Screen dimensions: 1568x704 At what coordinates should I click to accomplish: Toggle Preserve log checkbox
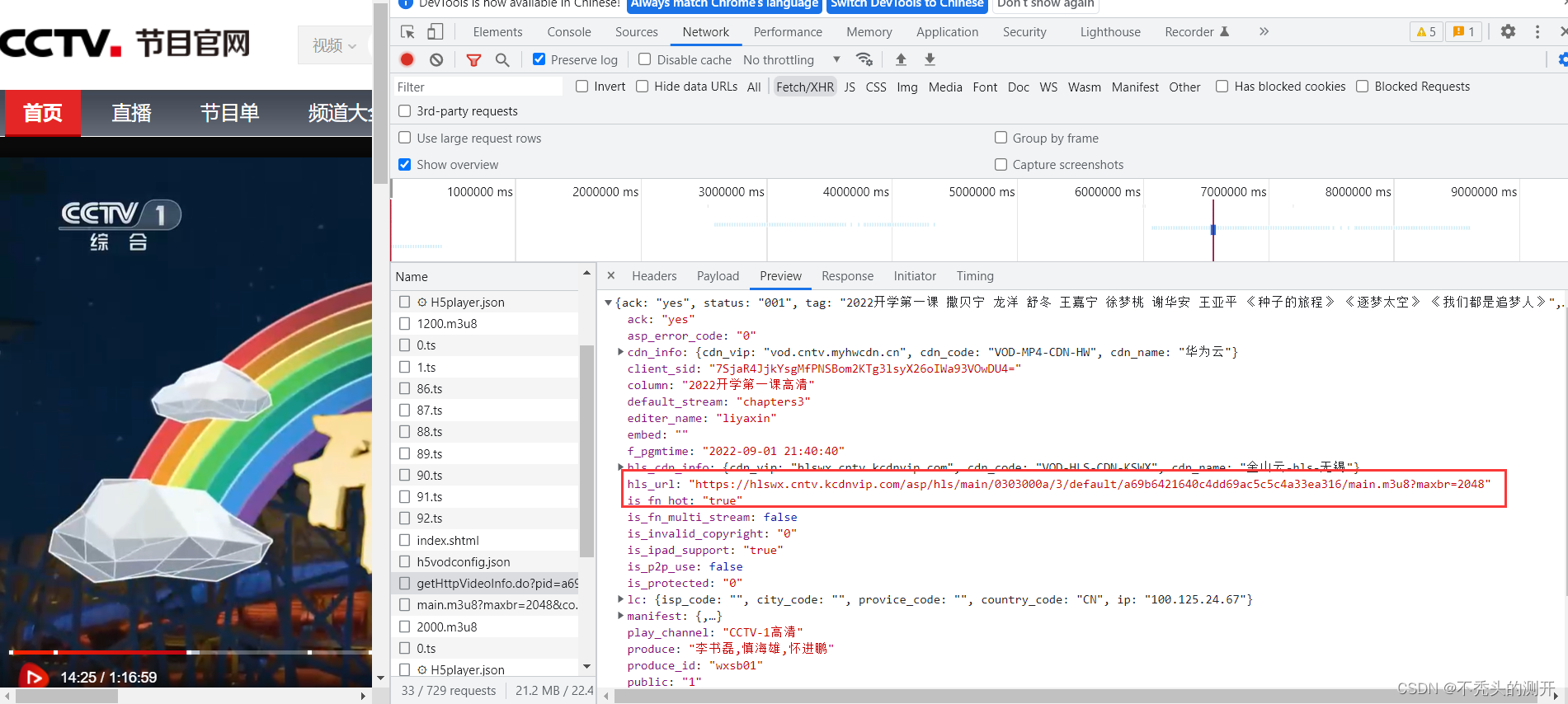(x=539, y=59)
